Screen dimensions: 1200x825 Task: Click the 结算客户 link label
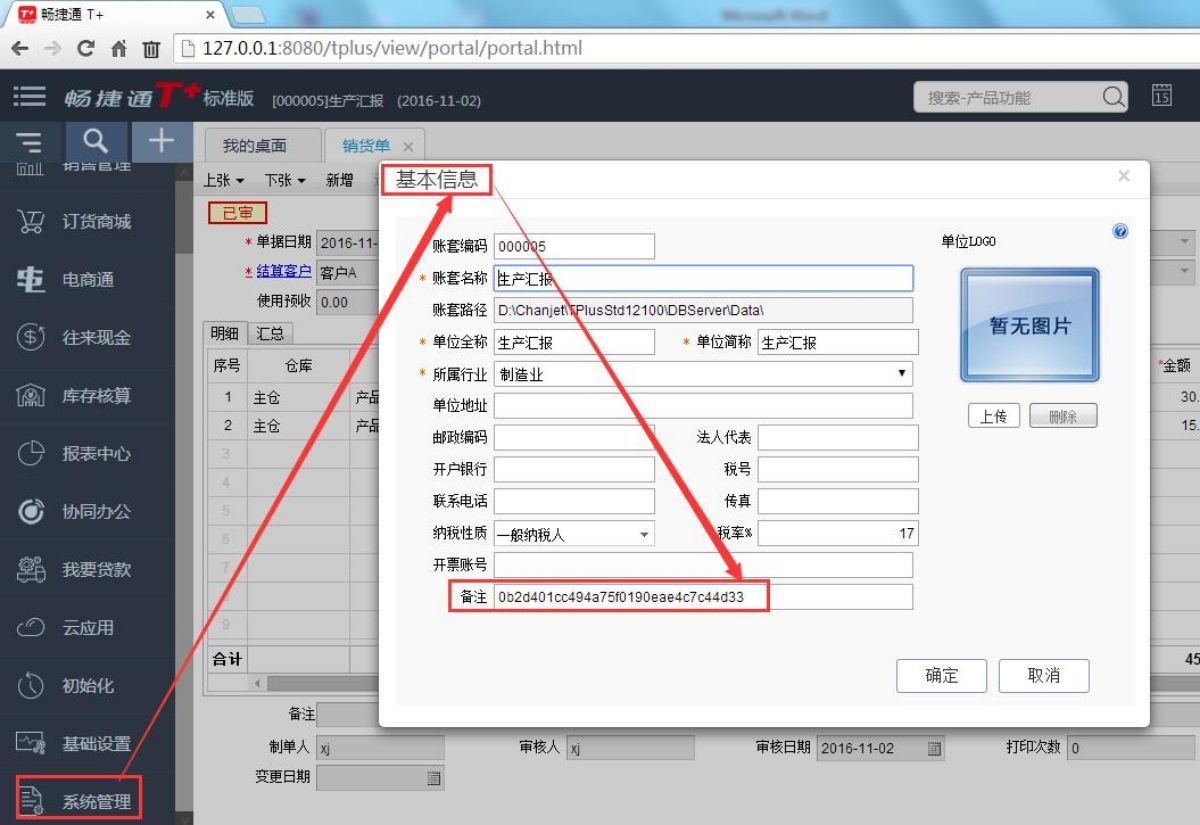tap(283, 272)
